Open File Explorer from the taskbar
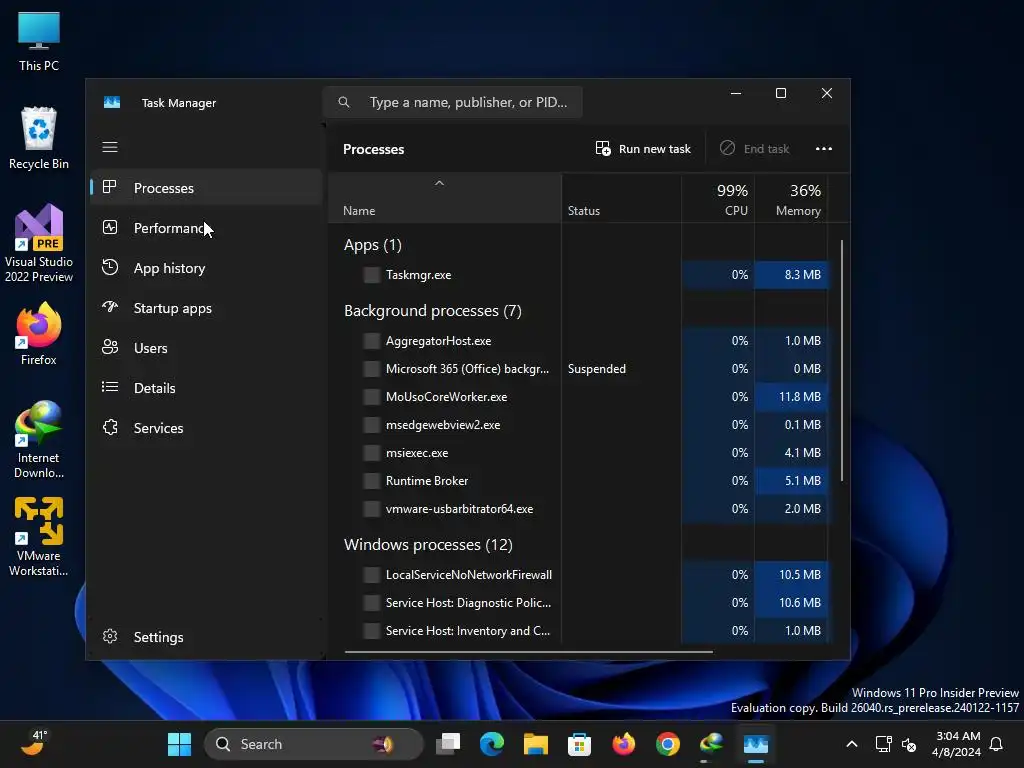The image size is (1024, 768). (x=536, y=744)
